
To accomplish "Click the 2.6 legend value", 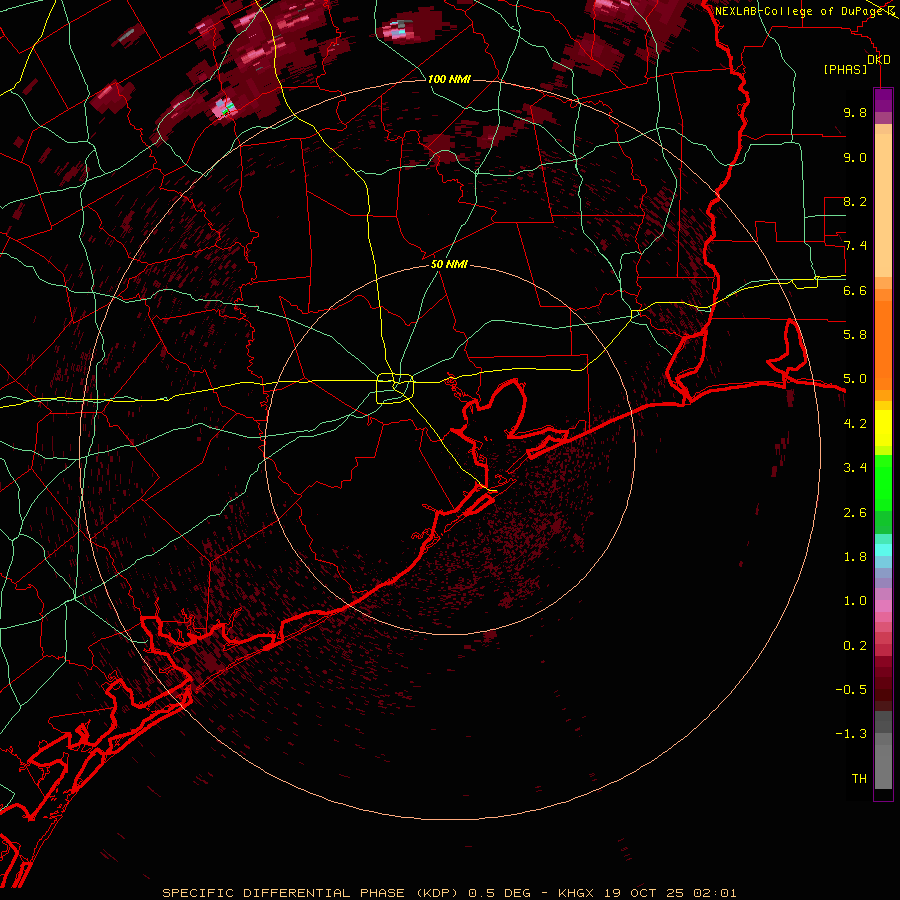I will (x=855, y=513).
